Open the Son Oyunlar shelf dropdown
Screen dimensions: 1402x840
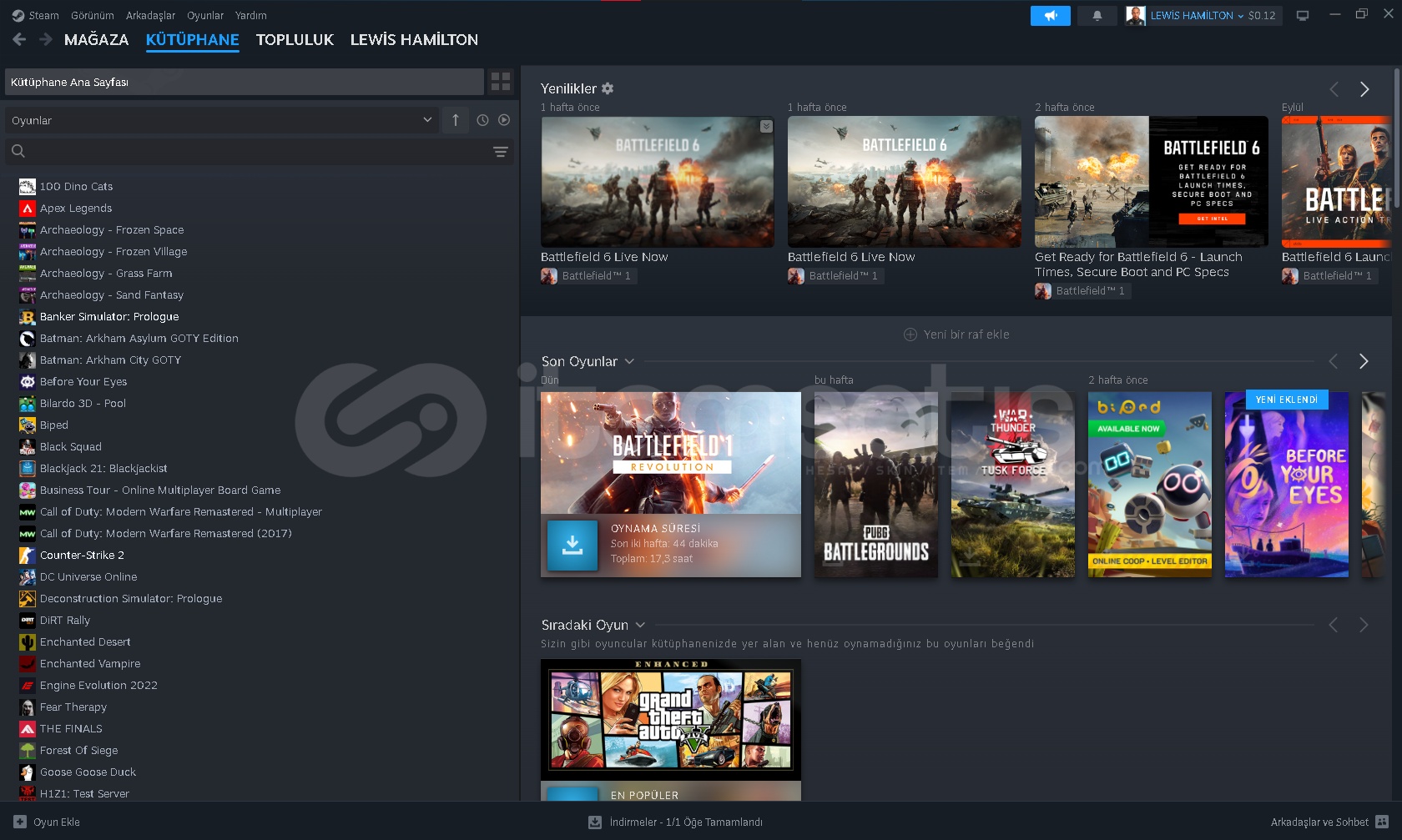(629, 361)
